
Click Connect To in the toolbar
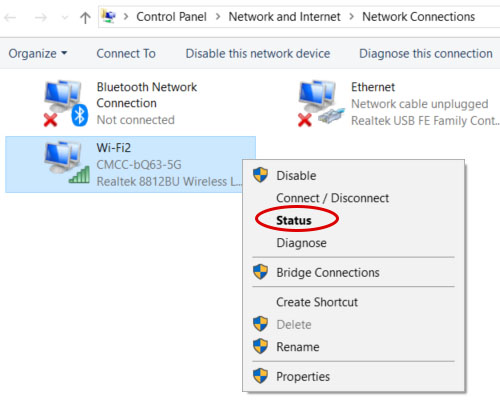pyautogui.click(x=126, y=53)
